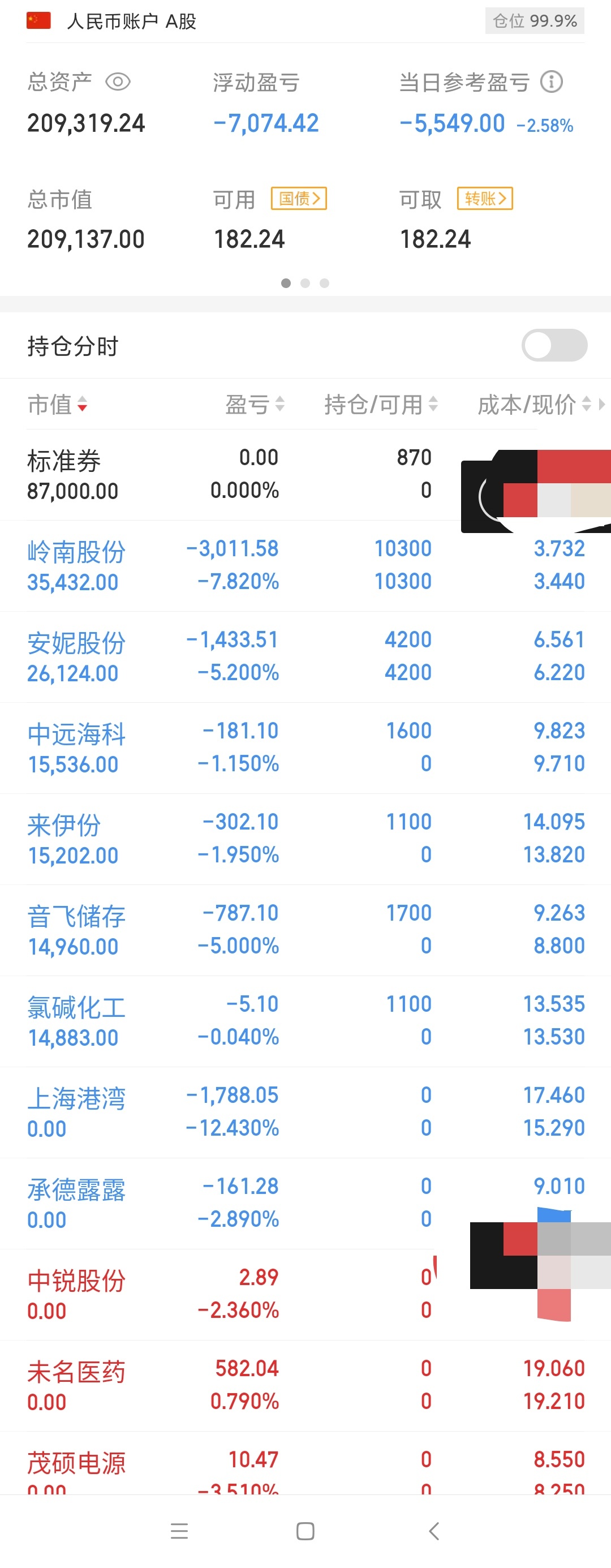Open 安妮股份 holding row

305,658
